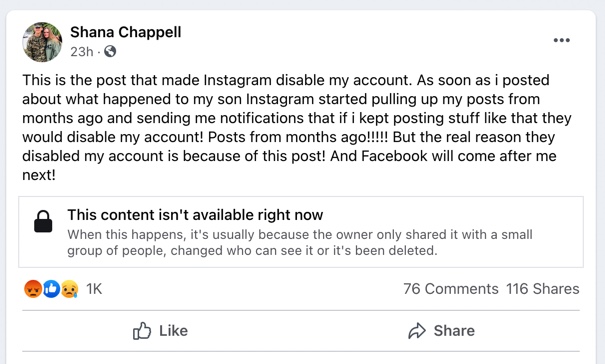View the 1K reactions count
605x364 pixels.
[x=94, y=289]
